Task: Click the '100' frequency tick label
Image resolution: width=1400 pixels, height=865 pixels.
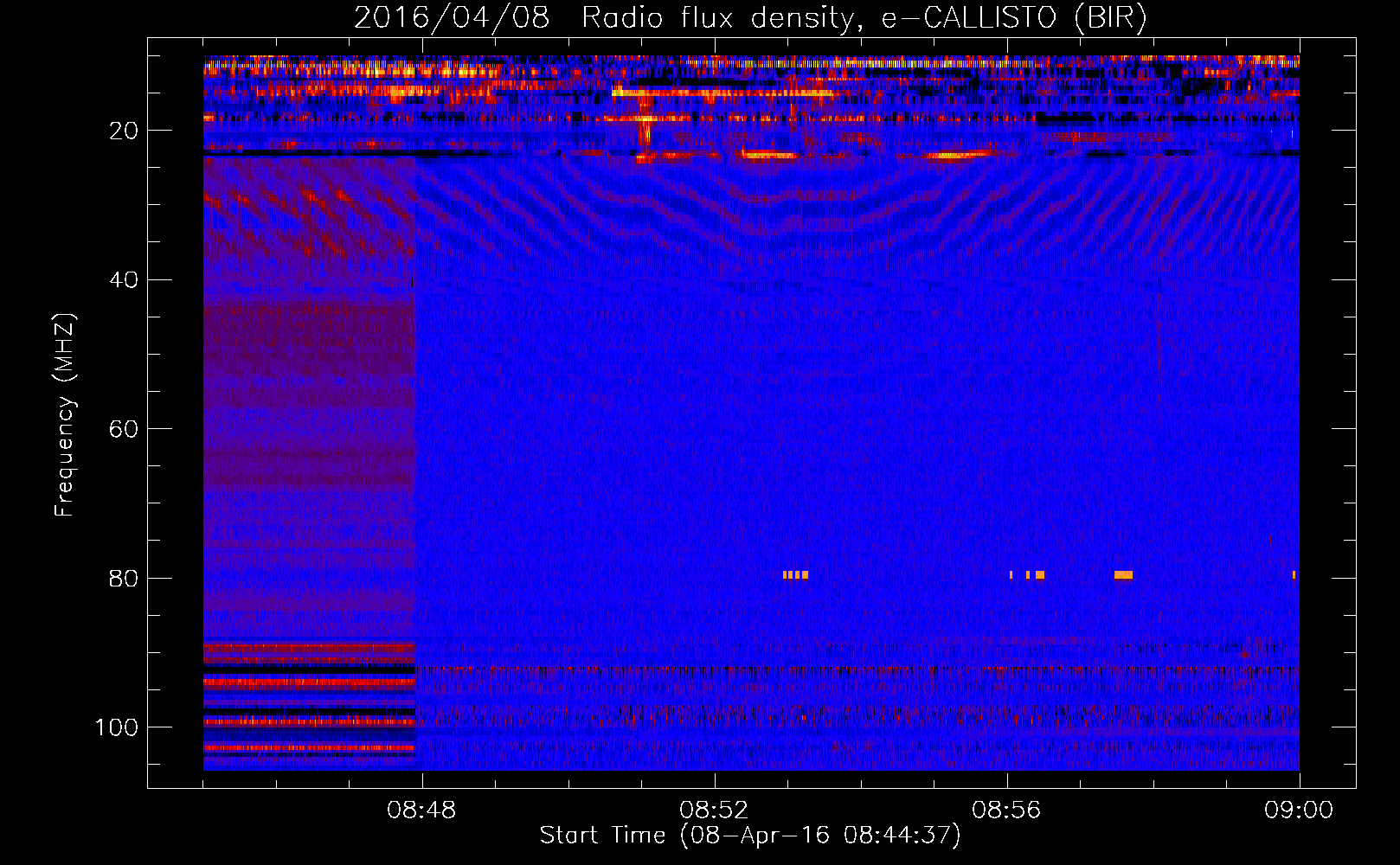Action: click(117, 727)
